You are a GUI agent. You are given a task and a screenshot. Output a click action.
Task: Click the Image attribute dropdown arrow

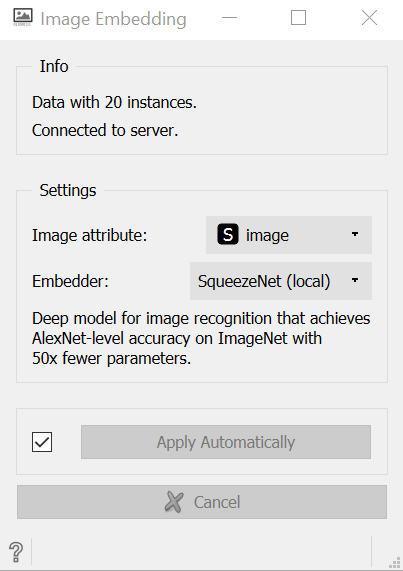pos(355,234)
